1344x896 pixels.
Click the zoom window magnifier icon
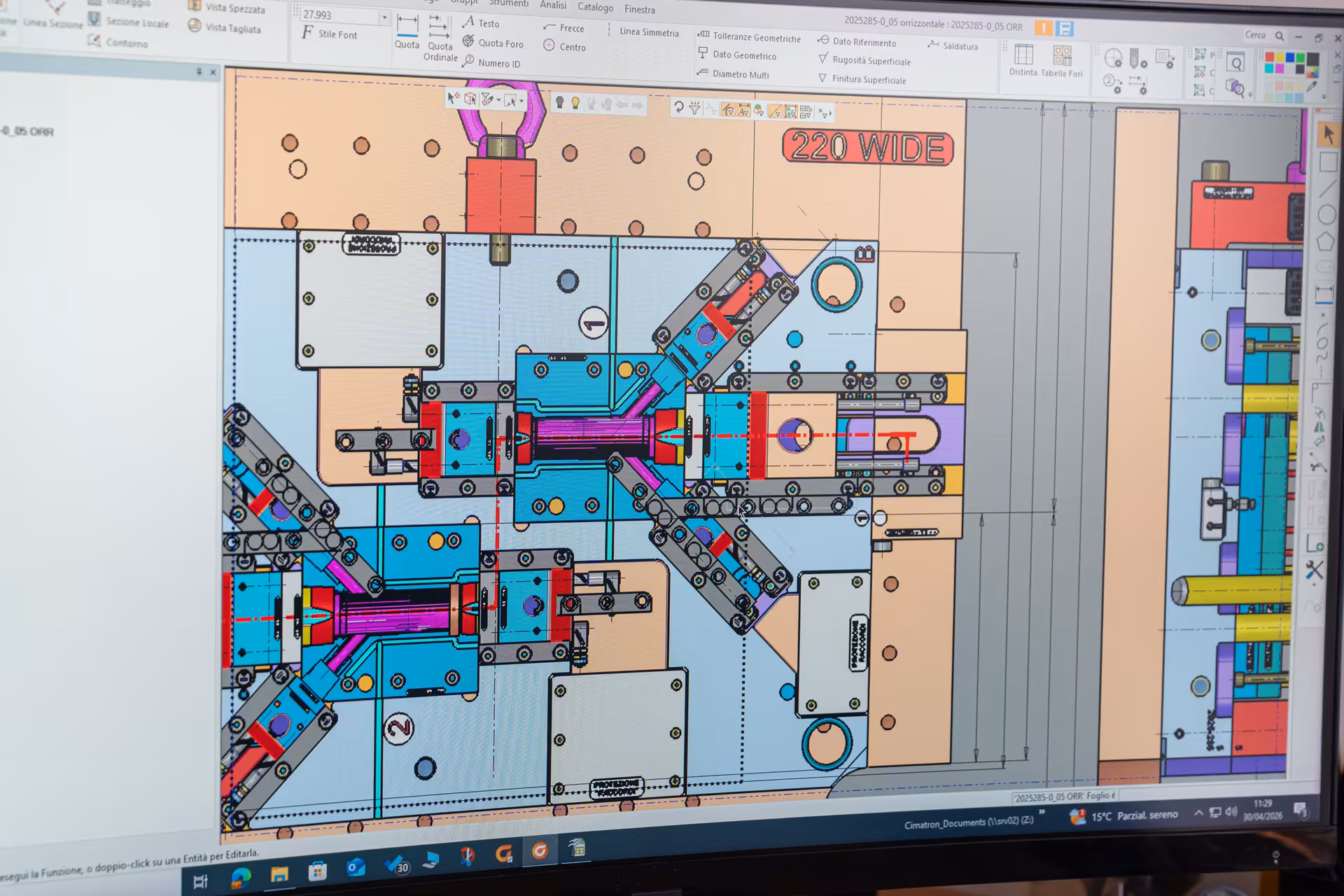coord(1236,63)
